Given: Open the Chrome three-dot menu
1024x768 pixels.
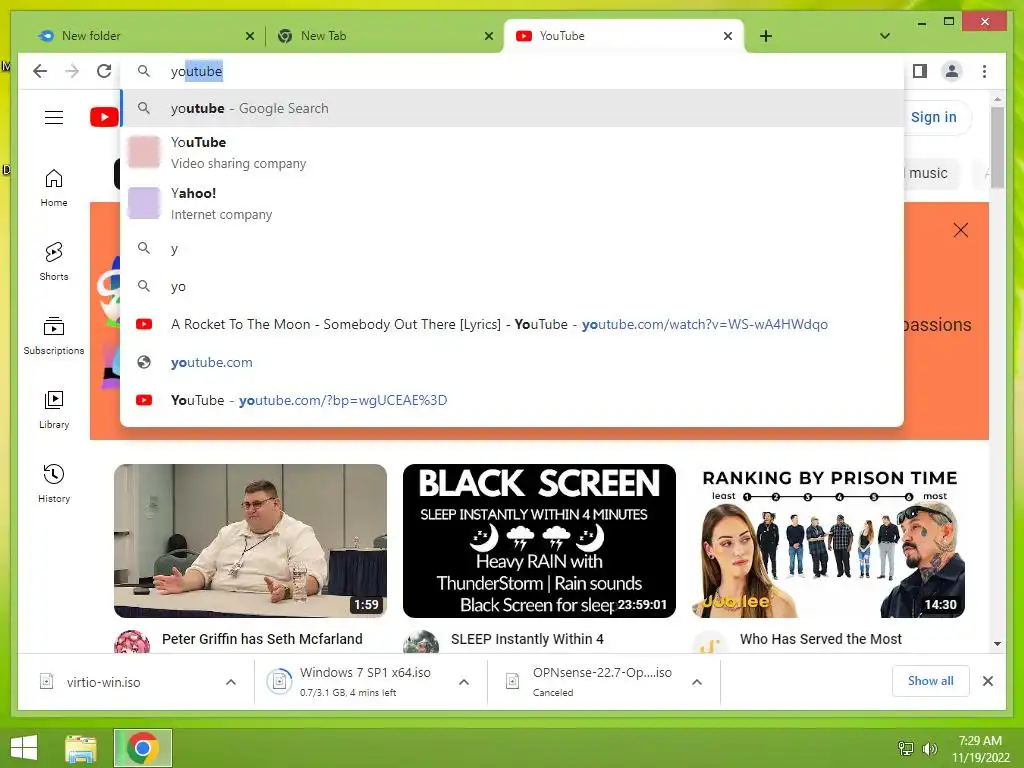Looking at the screenshot, I should pyautogui.click(x=984, y=71).
